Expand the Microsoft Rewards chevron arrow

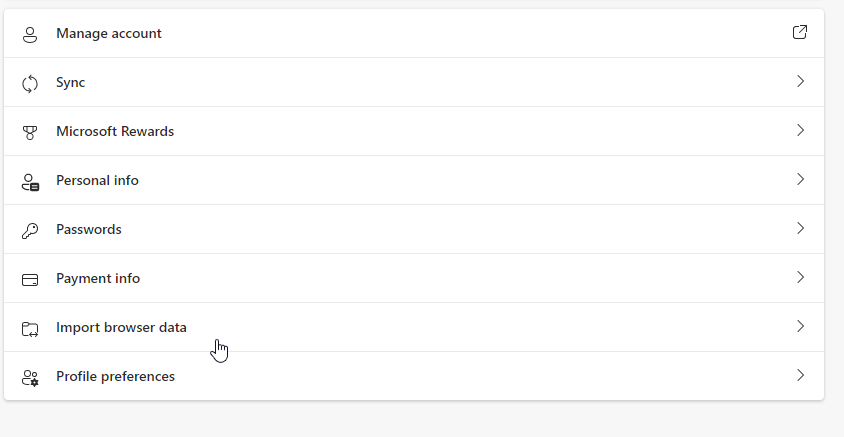(x=800, y=130)
